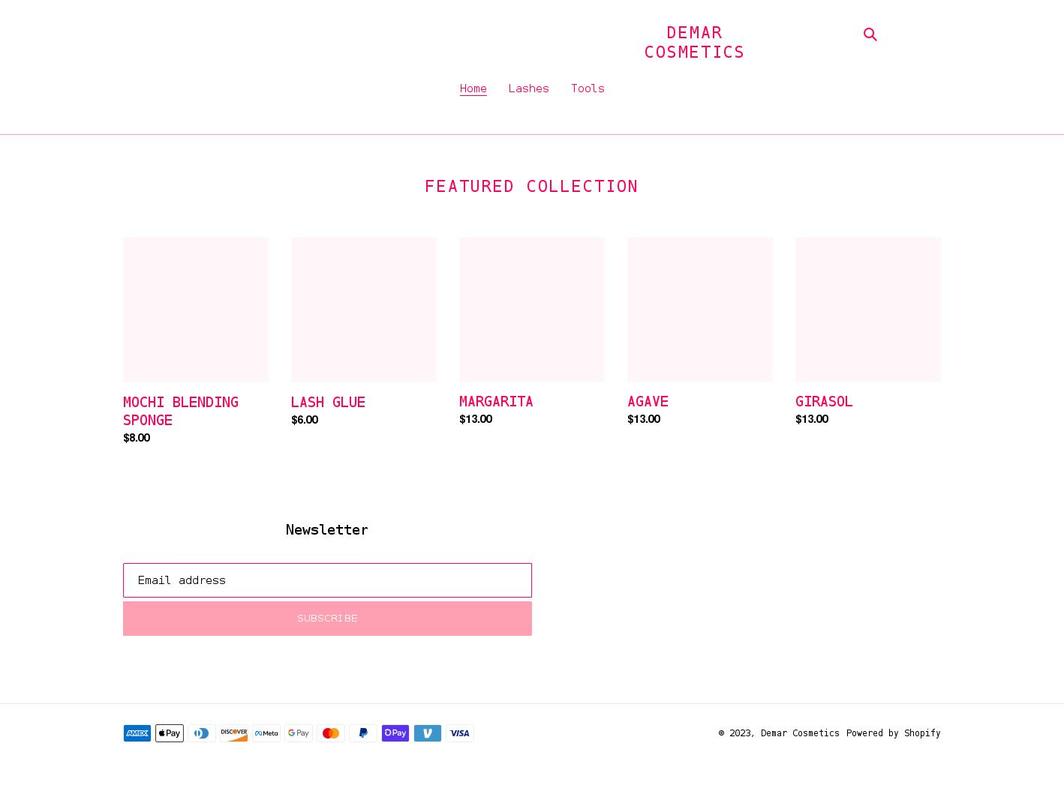Click the Google Pay payment icon
Screen dimensions: 1064x791
coord(298,733)
